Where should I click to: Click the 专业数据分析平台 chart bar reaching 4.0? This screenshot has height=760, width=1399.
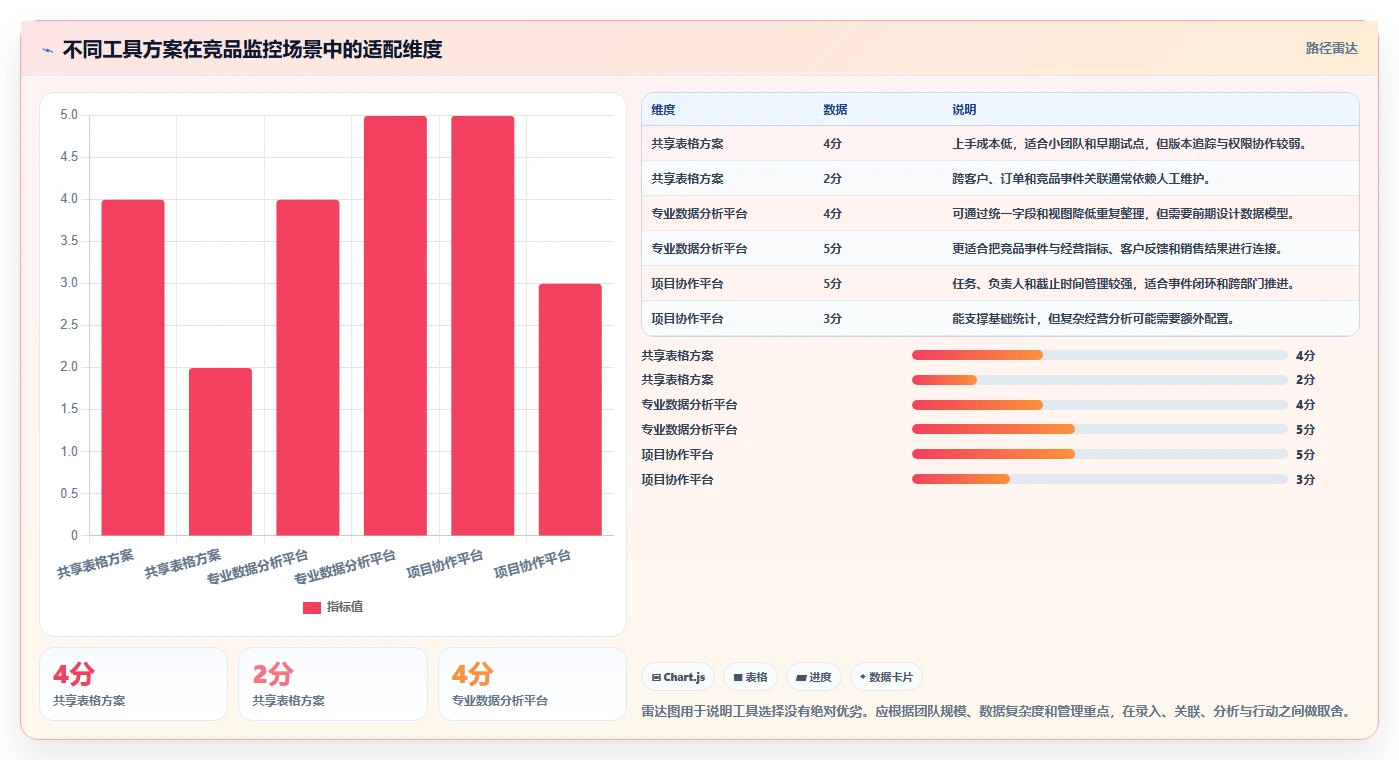(x=308, y=368)
